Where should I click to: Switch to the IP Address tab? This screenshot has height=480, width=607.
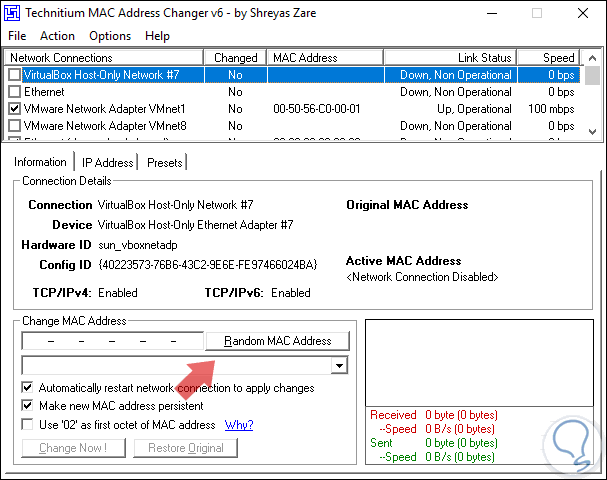click(x=107, y=163)
